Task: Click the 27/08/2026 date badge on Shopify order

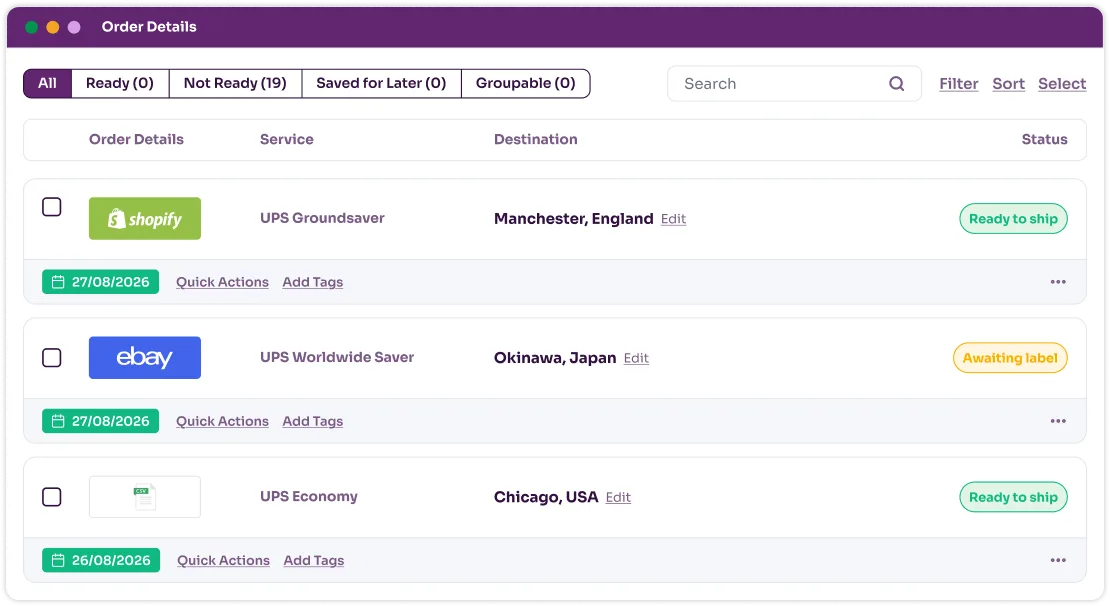Action: (101, 282)
